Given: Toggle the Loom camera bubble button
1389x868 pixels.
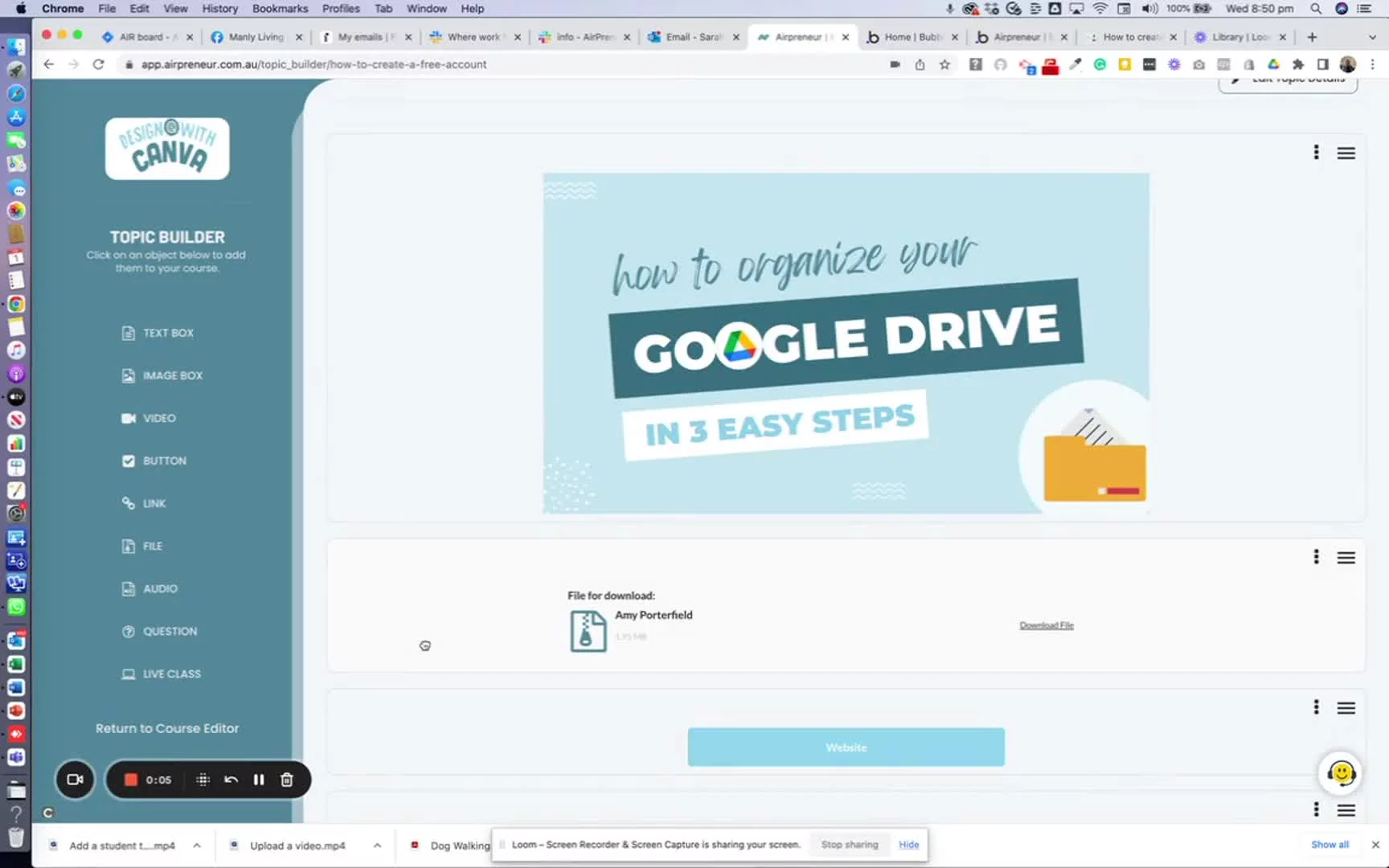Looking at the screenshot, I should [75, 780].
